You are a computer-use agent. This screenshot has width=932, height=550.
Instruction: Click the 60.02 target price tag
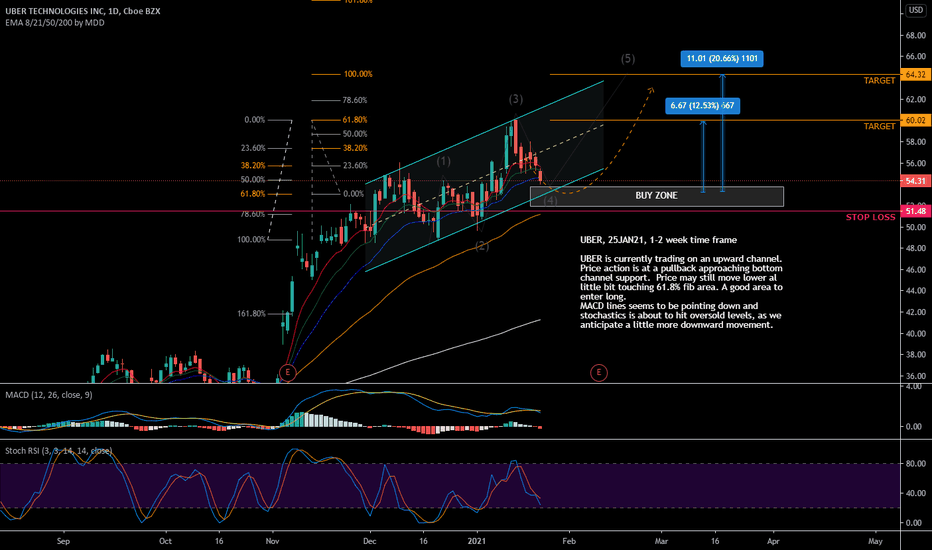pos(916,120)
